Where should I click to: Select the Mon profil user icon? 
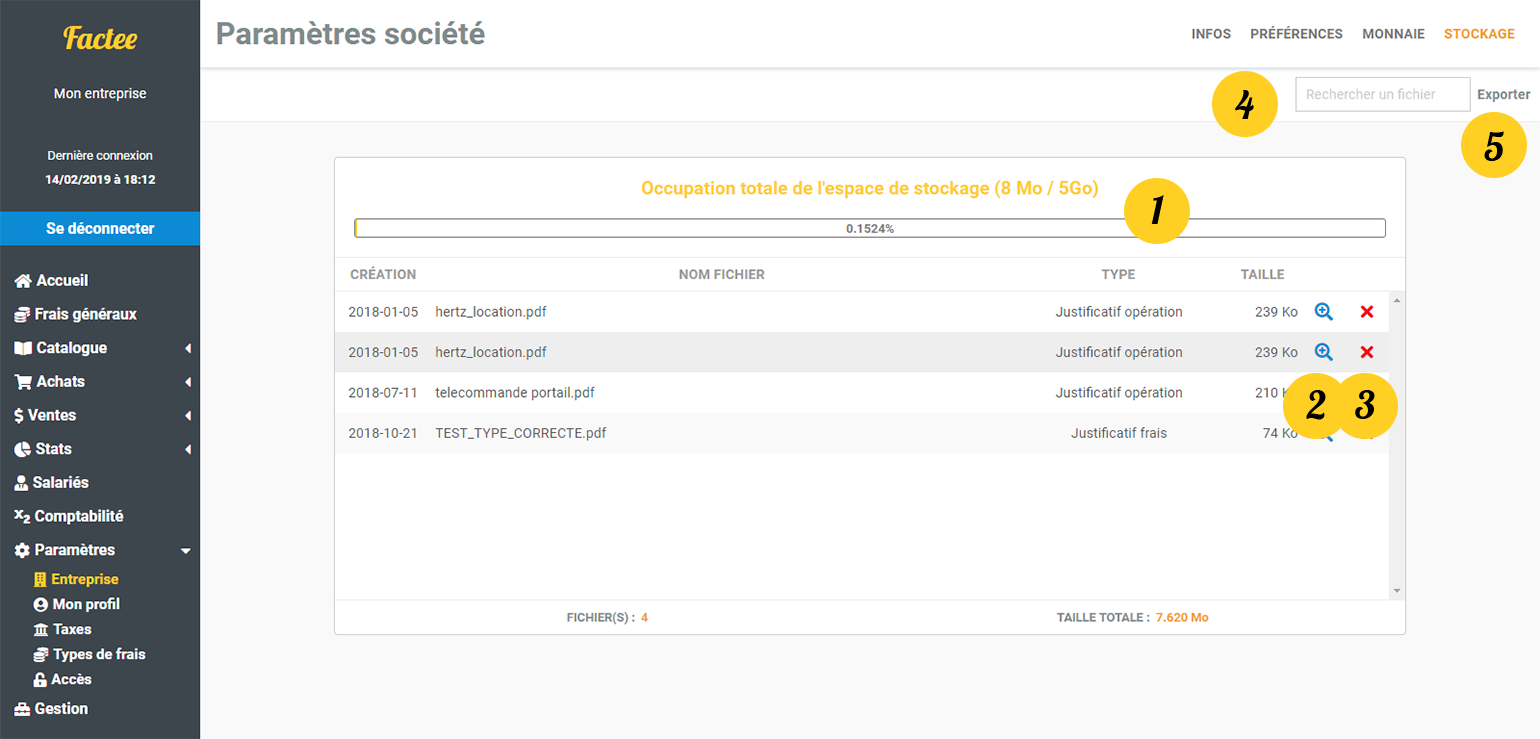[x=40, y=605]
